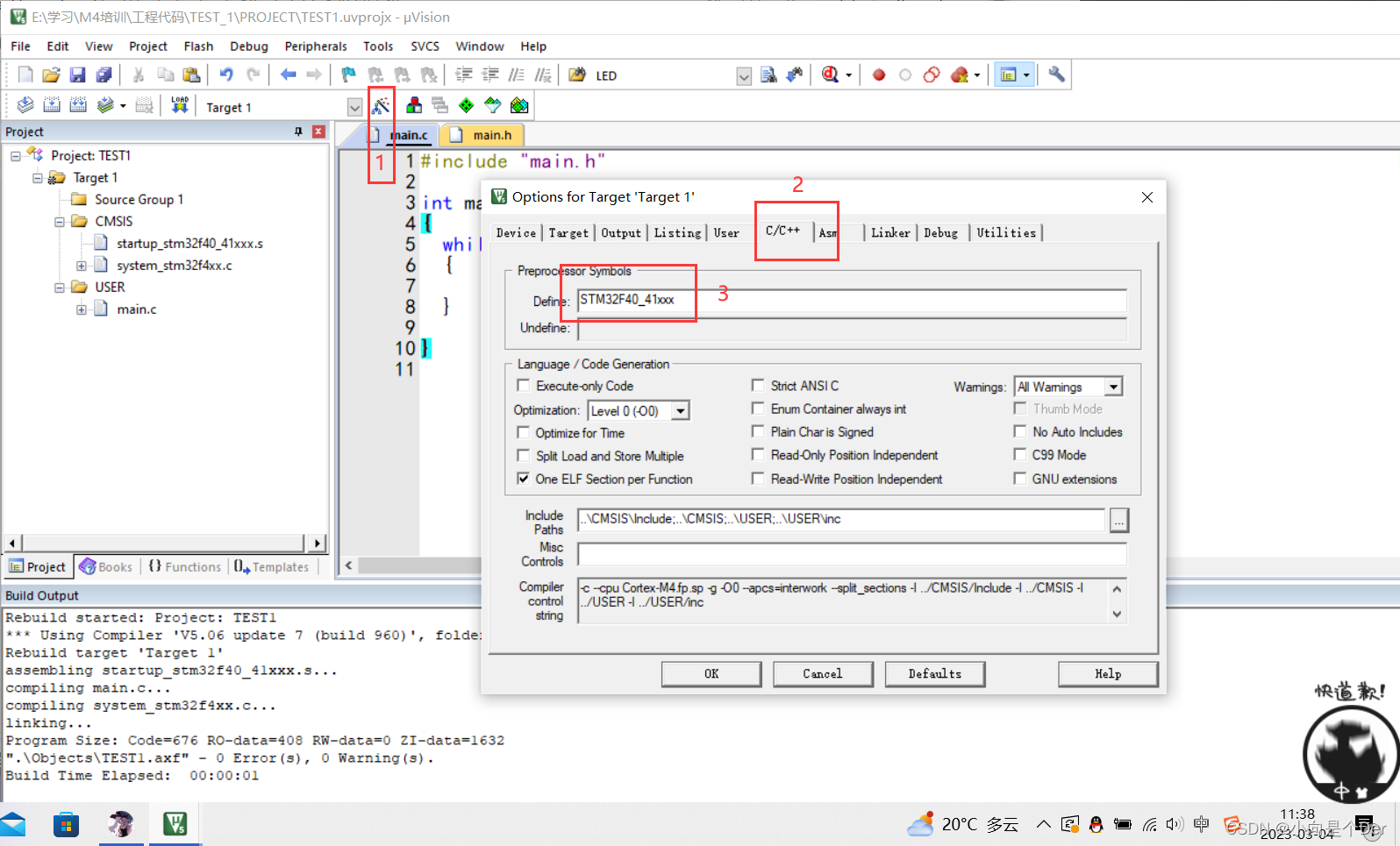Open Options for Target magic wand icon

[x=381, y=106]
